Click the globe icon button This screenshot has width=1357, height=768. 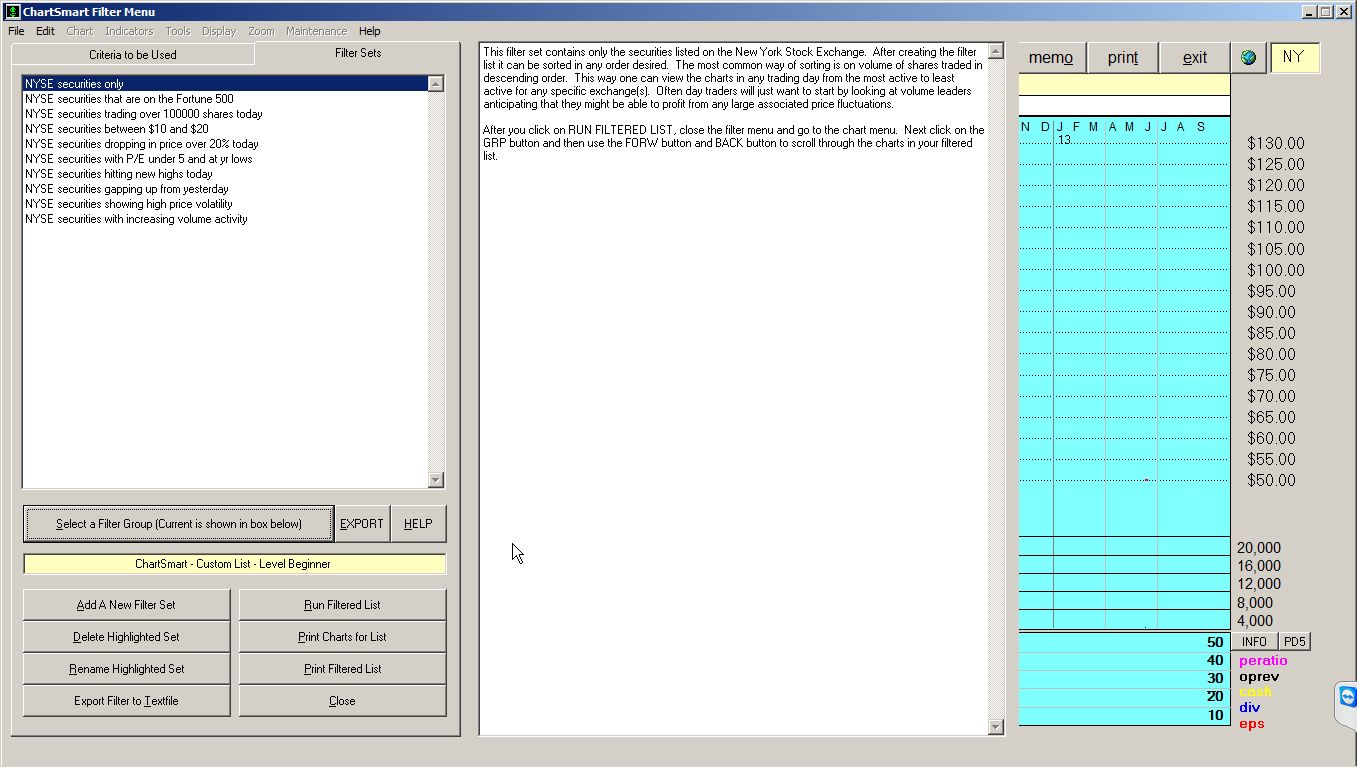coord(1248,58)
